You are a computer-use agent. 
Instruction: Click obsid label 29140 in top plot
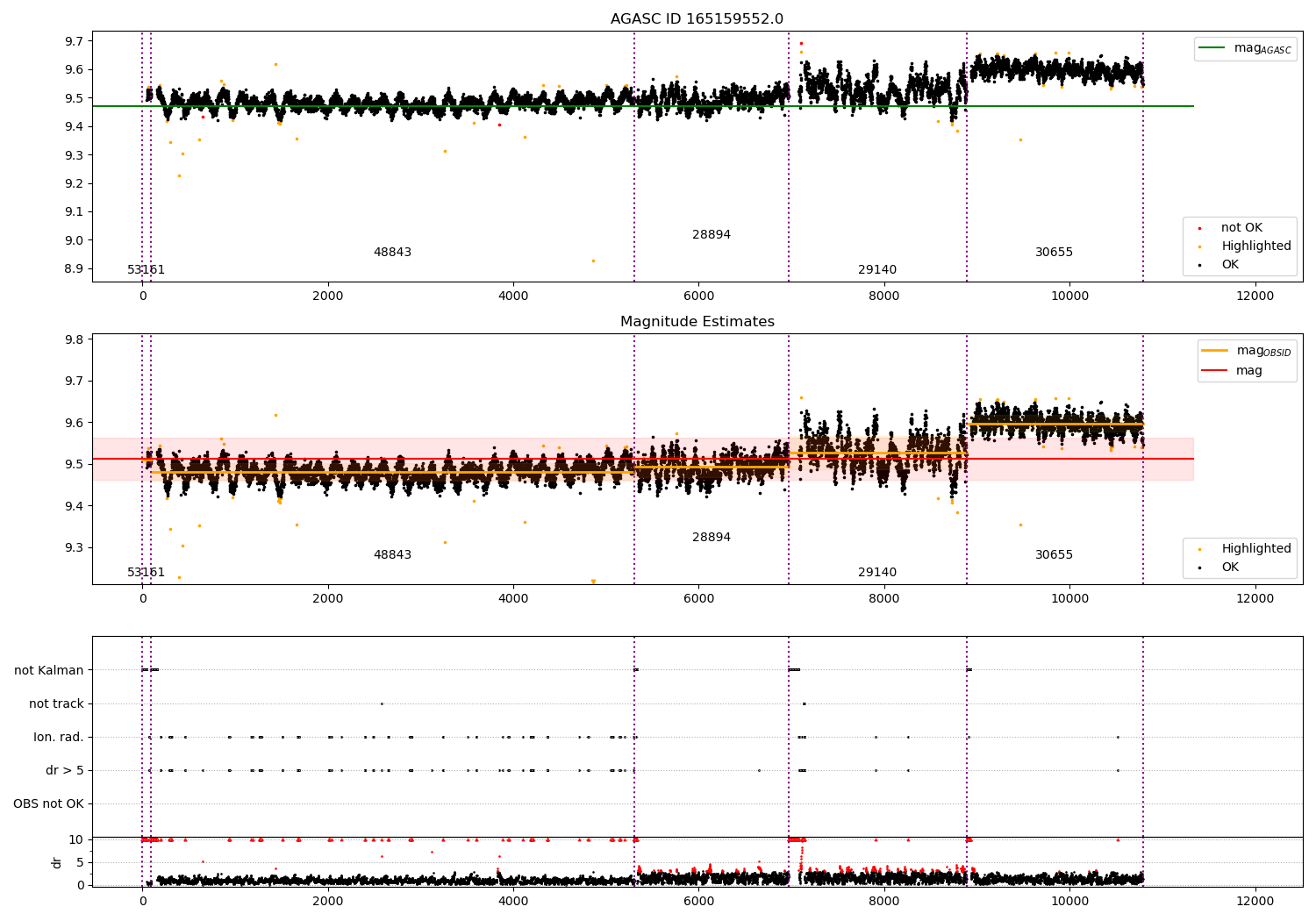[877, 270]
